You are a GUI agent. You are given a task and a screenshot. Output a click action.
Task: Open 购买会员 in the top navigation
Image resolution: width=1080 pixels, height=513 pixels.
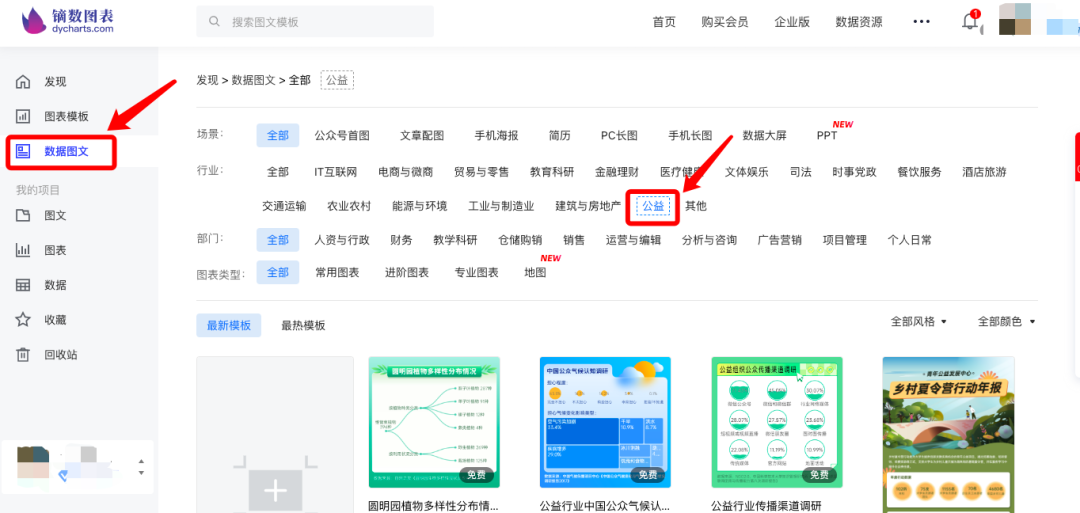point(724,22)
